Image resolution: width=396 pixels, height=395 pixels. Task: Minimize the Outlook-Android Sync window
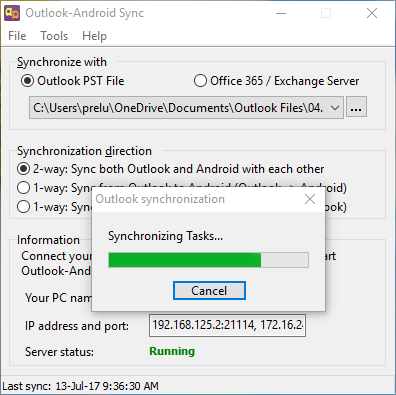[281, 13]
